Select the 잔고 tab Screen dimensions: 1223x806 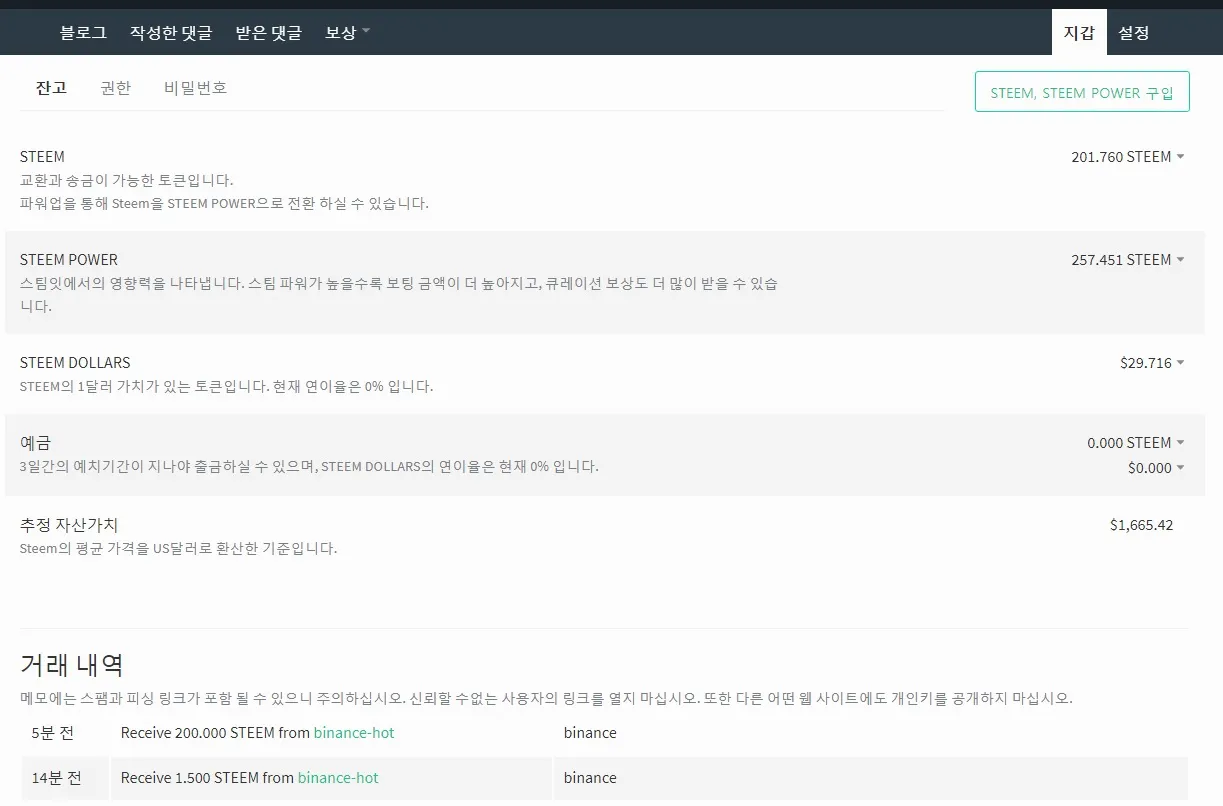51,87
